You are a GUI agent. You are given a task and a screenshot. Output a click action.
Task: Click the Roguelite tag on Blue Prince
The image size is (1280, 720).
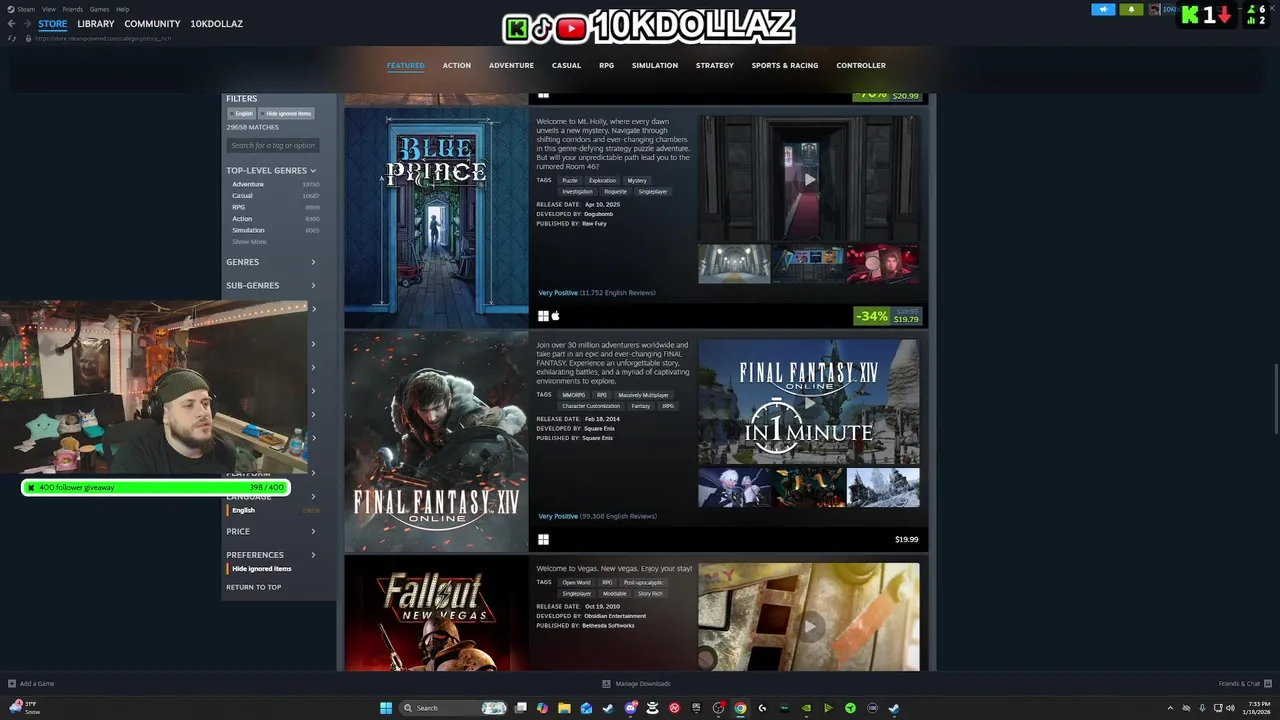tap(615, 191)
